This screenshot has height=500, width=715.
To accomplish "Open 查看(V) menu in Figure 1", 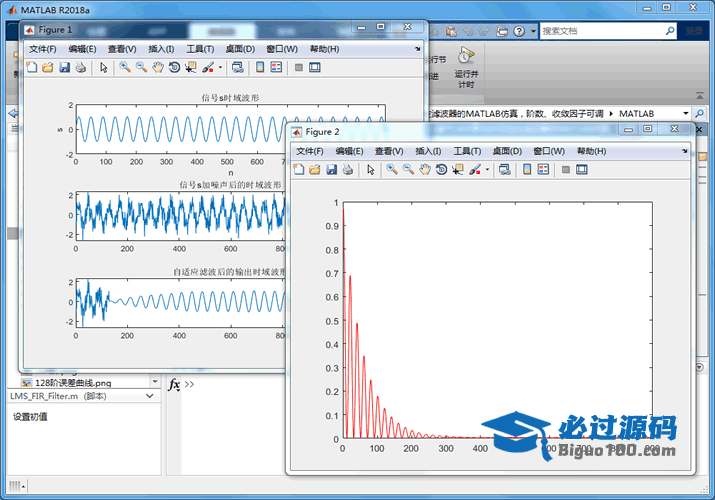I will 122,49.
